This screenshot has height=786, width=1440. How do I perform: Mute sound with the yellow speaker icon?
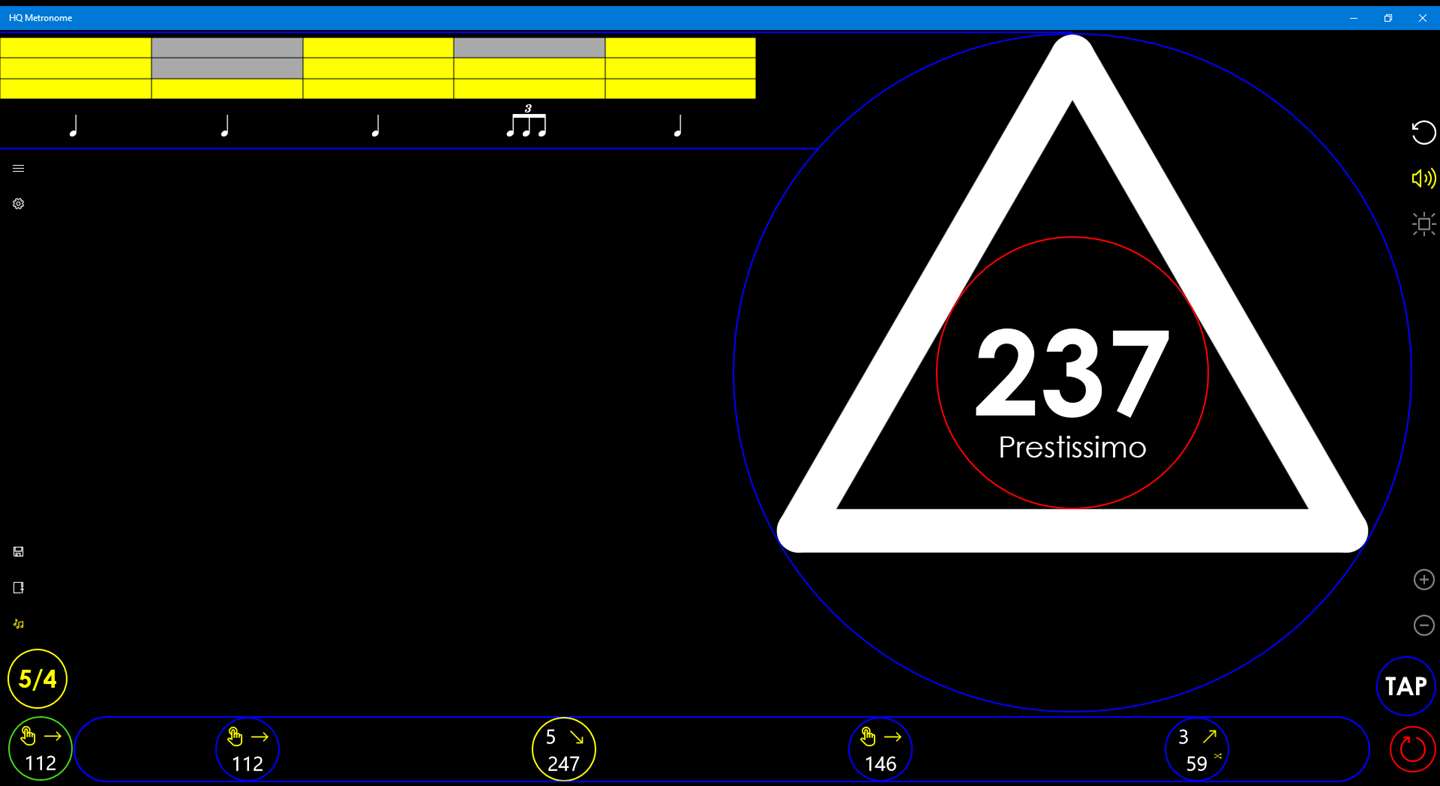click(x=1423, y=178)
